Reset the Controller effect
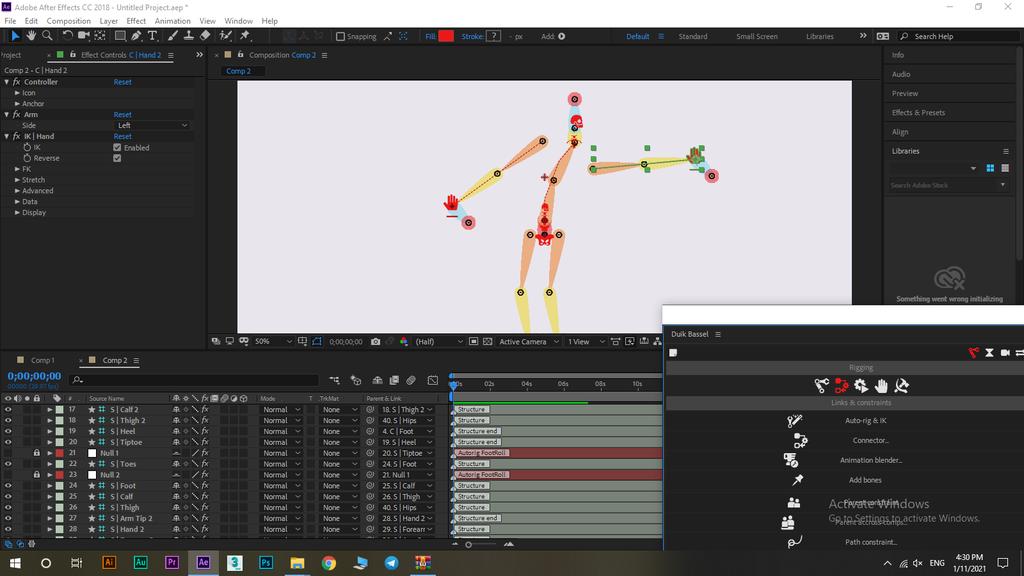Image resolution: width=1024 pixels, height=576 pixels. click(x=122, y=82)
